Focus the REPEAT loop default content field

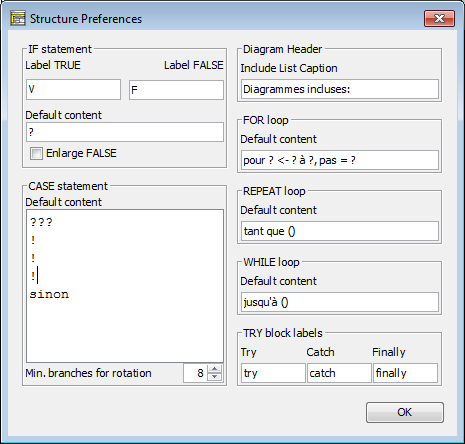[340, 231]
